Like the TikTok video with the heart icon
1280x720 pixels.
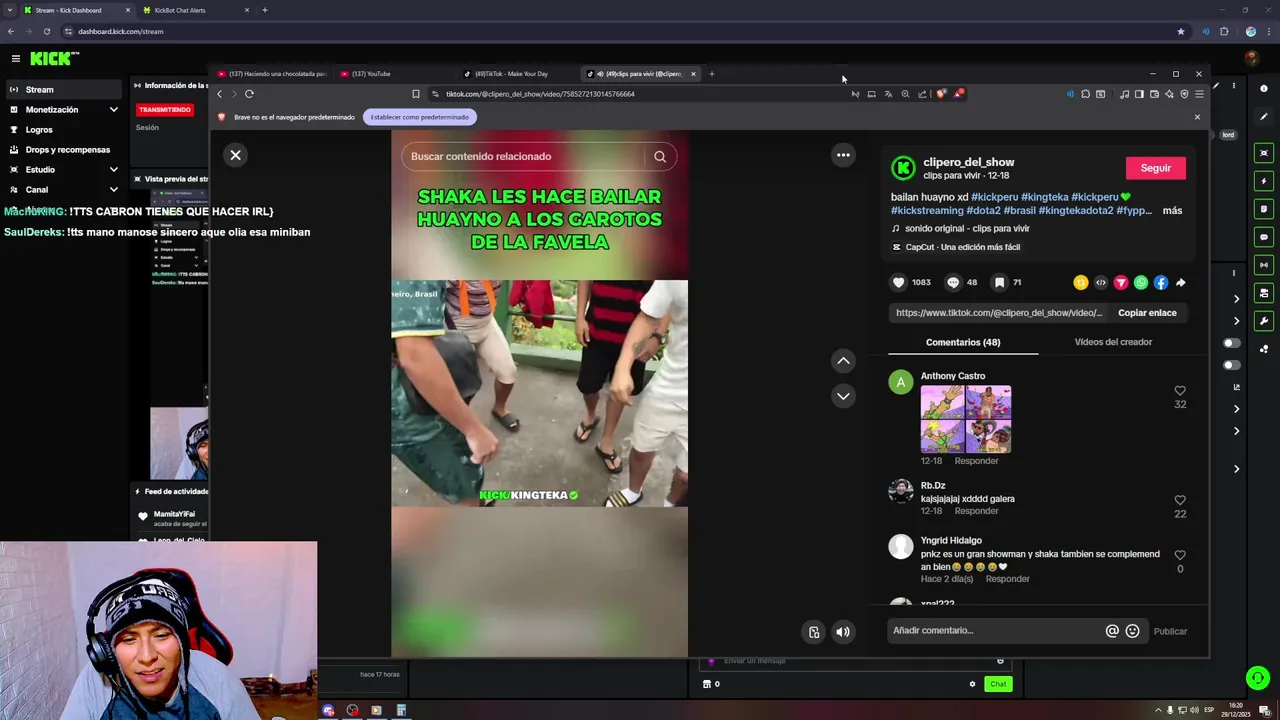tap(898, 282)
